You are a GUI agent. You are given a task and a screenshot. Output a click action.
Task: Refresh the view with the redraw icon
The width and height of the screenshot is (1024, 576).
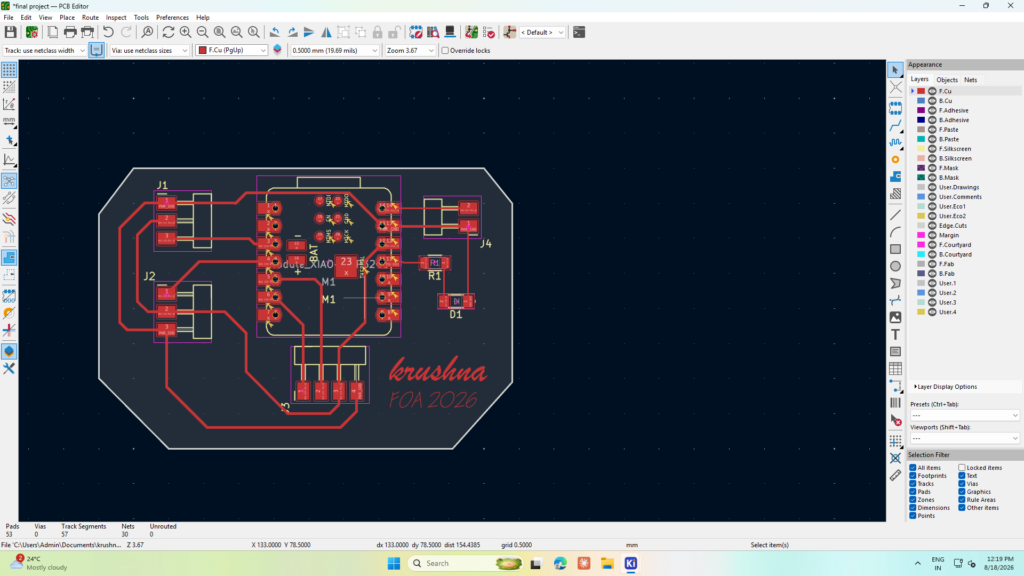coord(168,32)
